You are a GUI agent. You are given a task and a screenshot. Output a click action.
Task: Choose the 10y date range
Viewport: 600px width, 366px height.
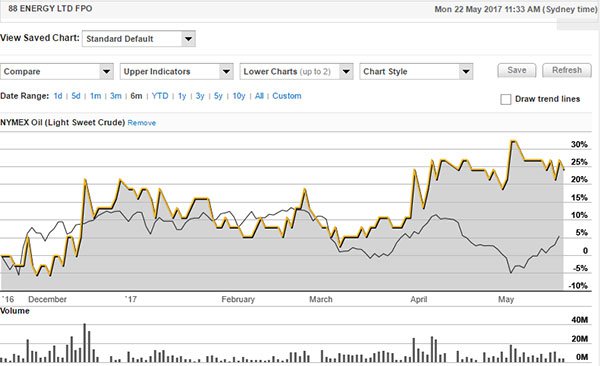pyautogui.click(x=239, y=96)
